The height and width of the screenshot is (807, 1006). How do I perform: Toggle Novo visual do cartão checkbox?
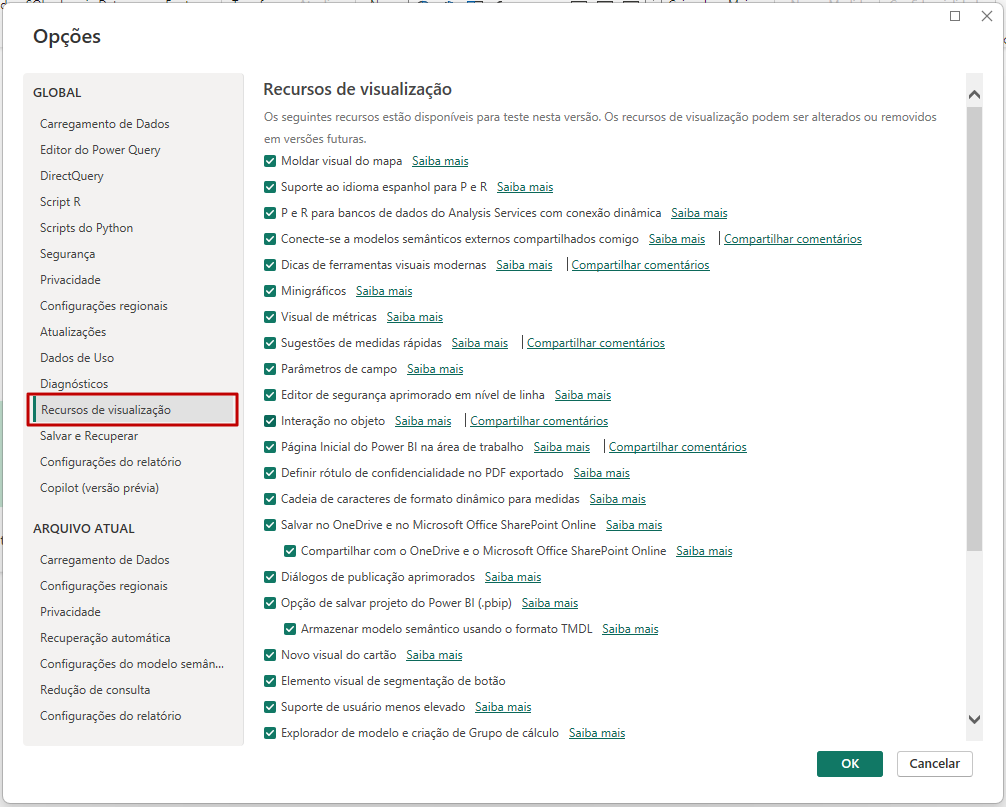[x=270, y=655]
